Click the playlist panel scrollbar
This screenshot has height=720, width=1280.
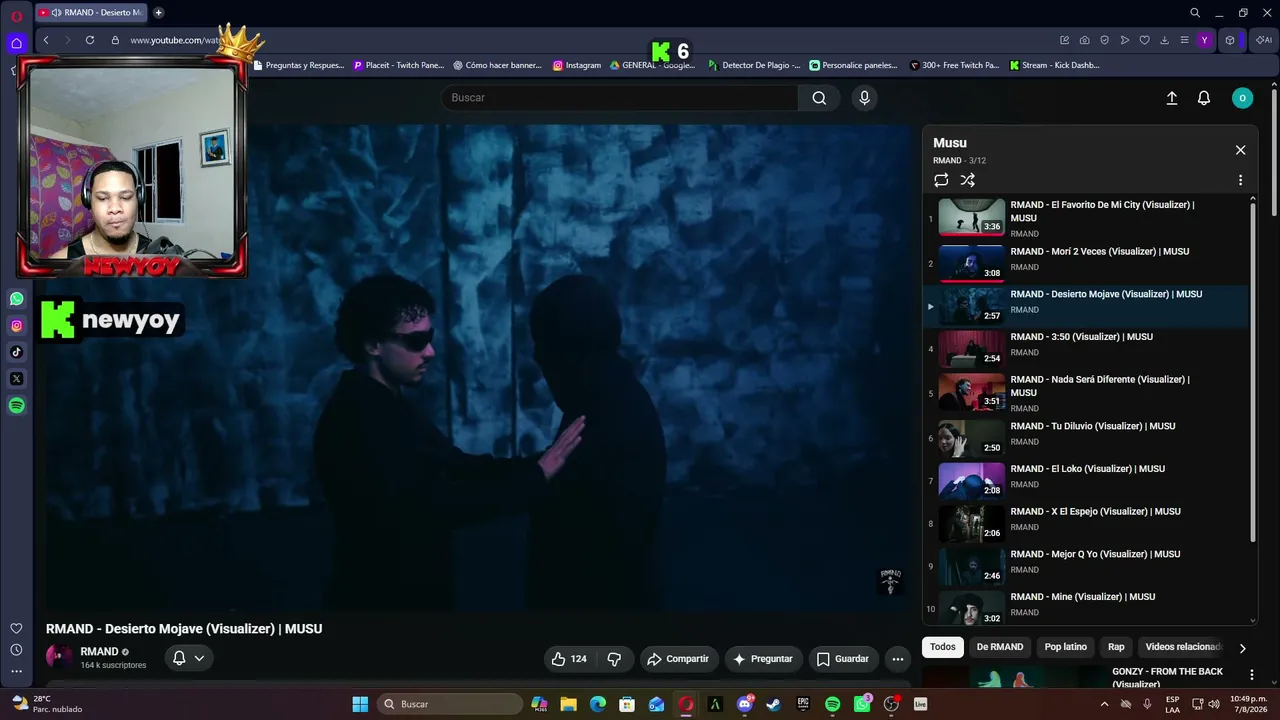click(x=1253, y=370)
